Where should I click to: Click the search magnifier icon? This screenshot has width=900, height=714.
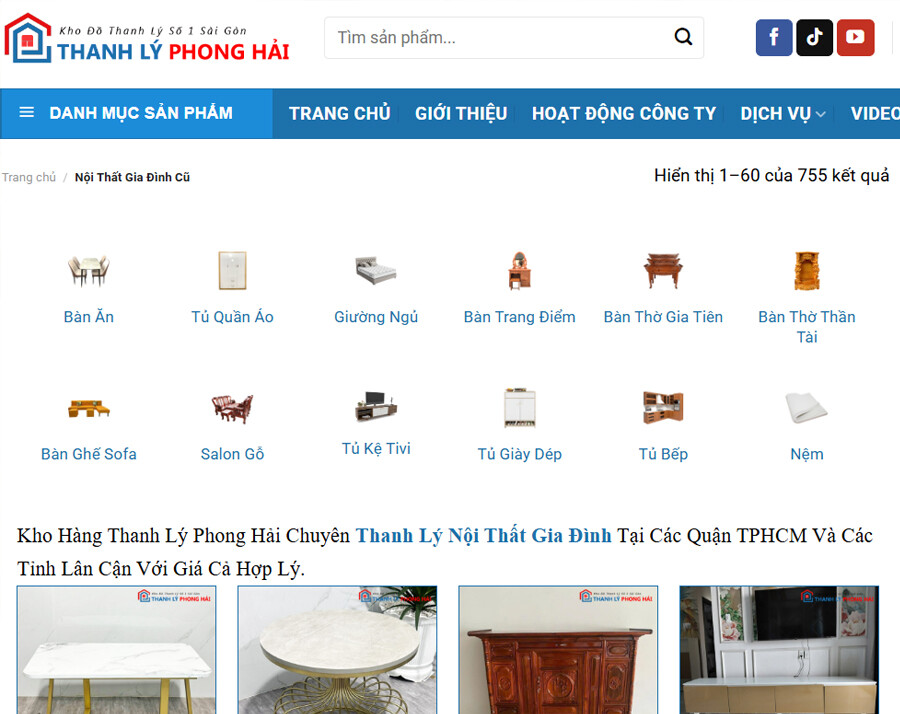tap(683, 37)
